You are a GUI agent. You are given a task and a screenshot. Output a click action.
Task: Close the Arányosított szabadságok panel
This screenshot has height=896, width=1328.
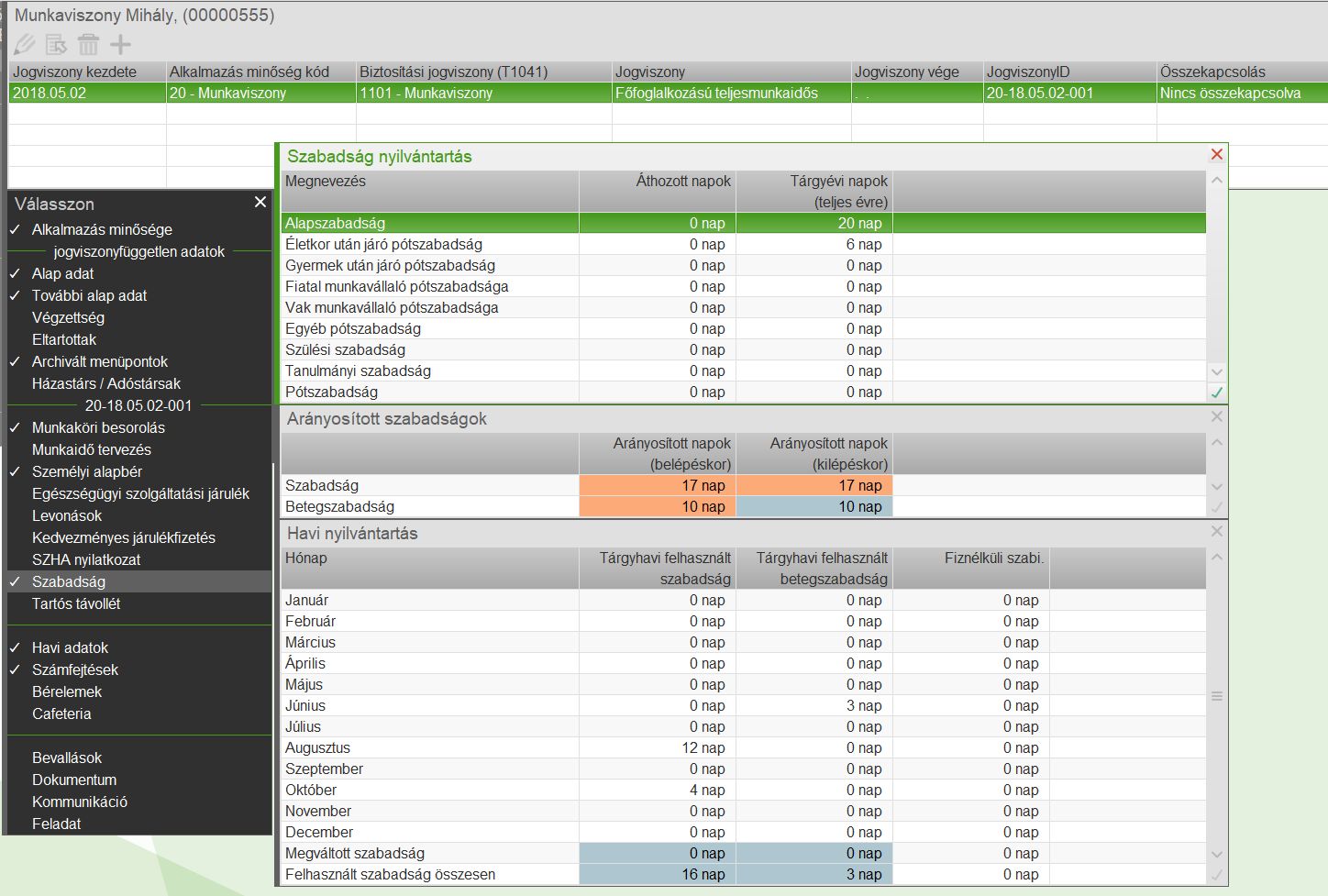click(x=1217, y=417)
